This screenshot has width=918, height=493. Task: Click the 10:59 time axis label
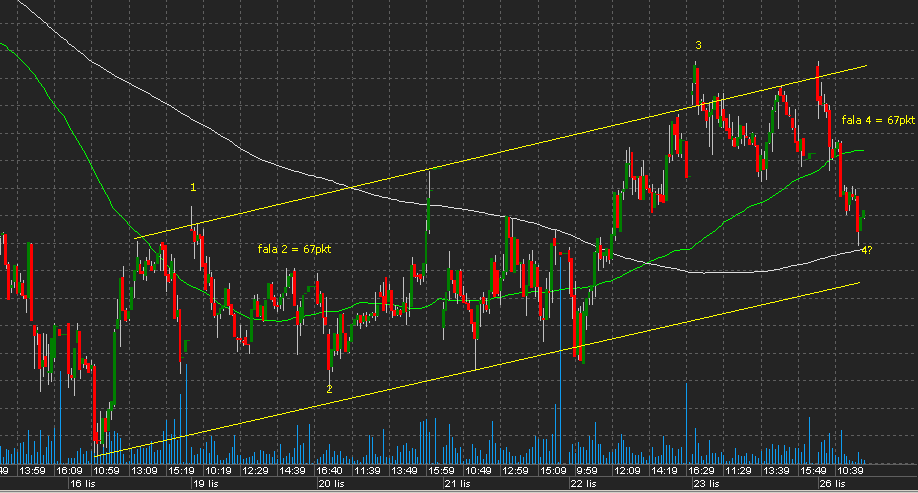[x=106, y=471]
